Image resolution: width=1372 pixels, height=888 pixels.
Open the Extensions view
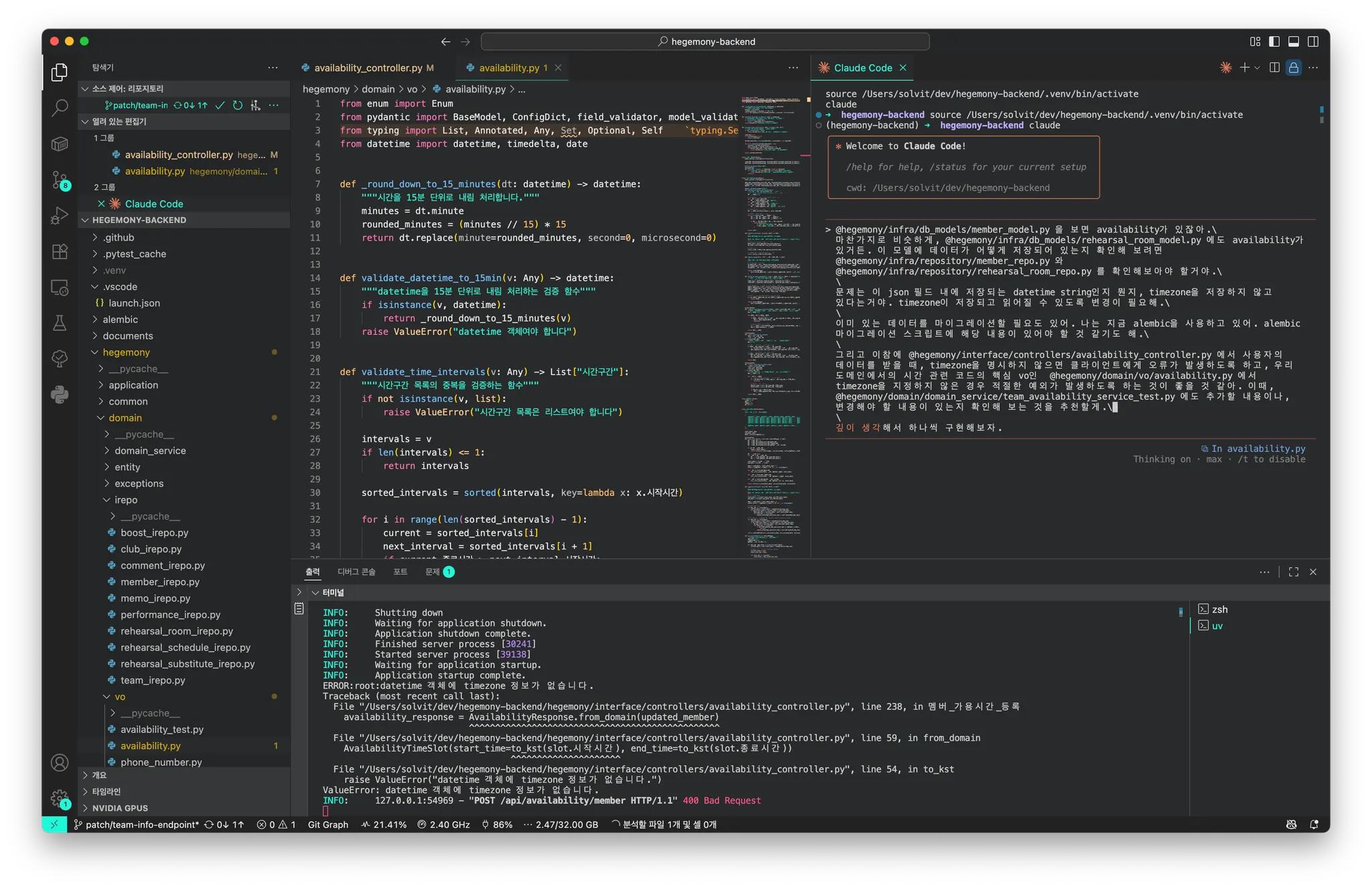click(60, 252)
